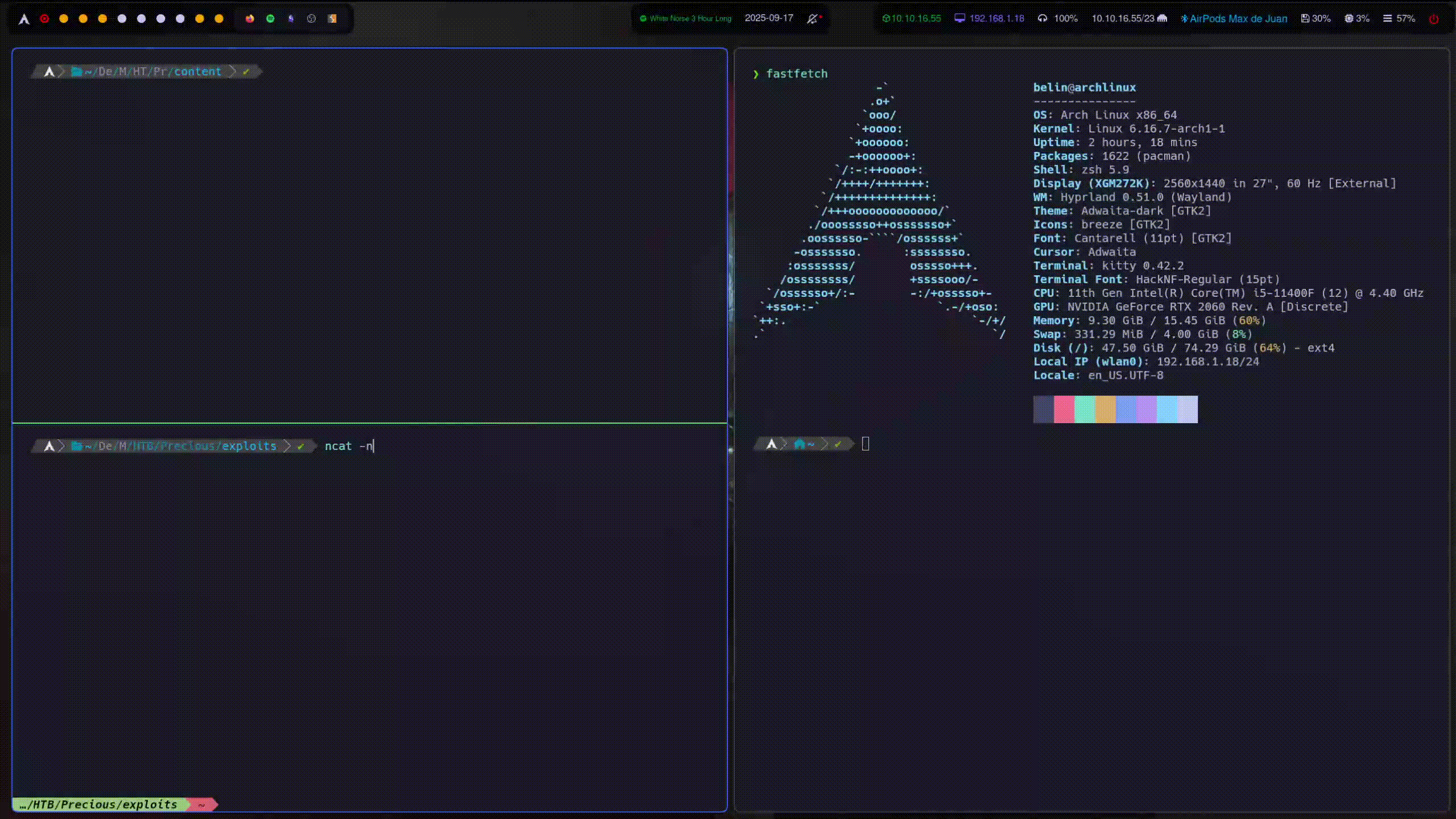
Task: Click the CPU usage 3% indicator
Action: pos(1356,19)
